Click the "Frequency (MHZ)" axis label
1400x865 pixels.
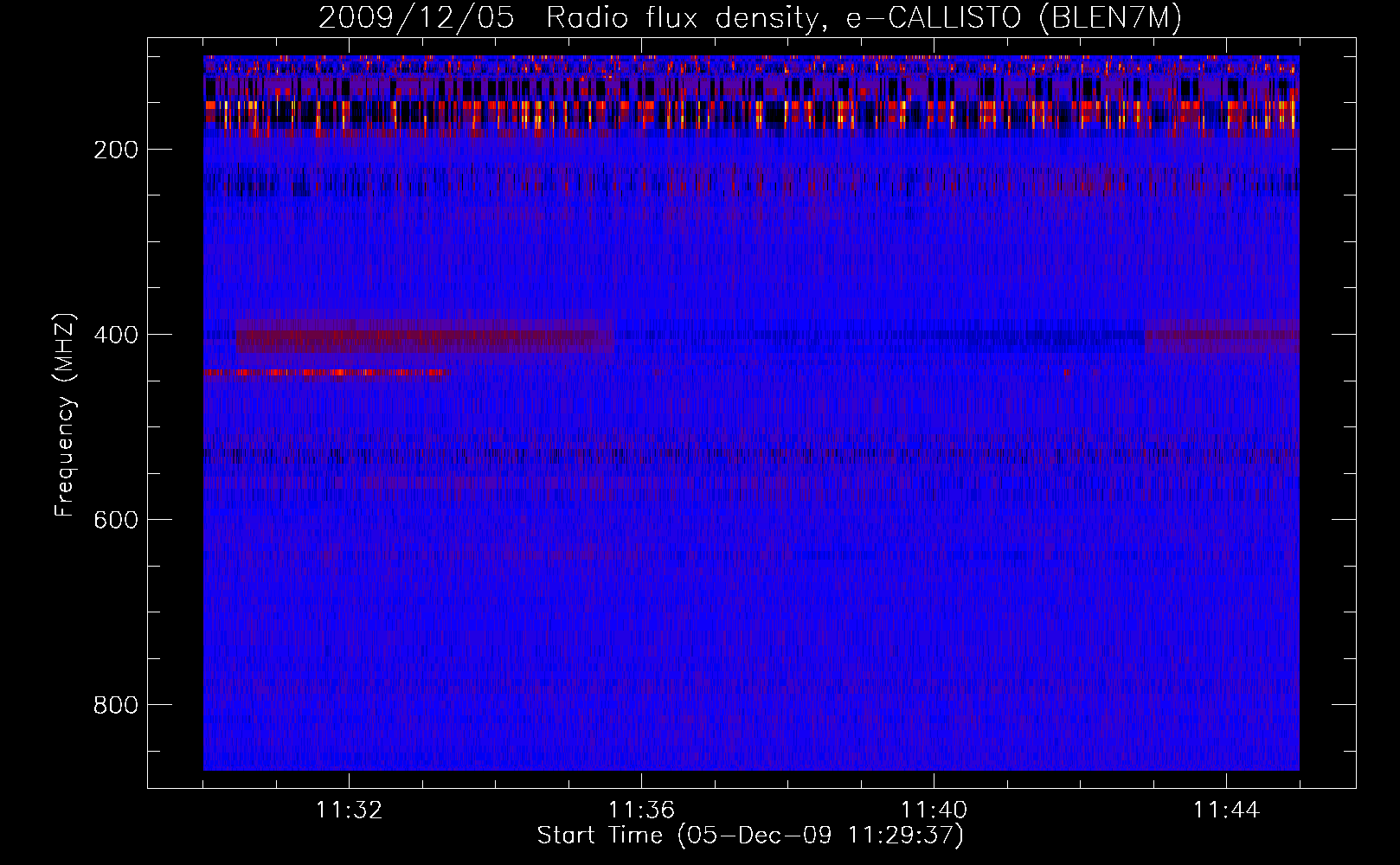(65, 414)
